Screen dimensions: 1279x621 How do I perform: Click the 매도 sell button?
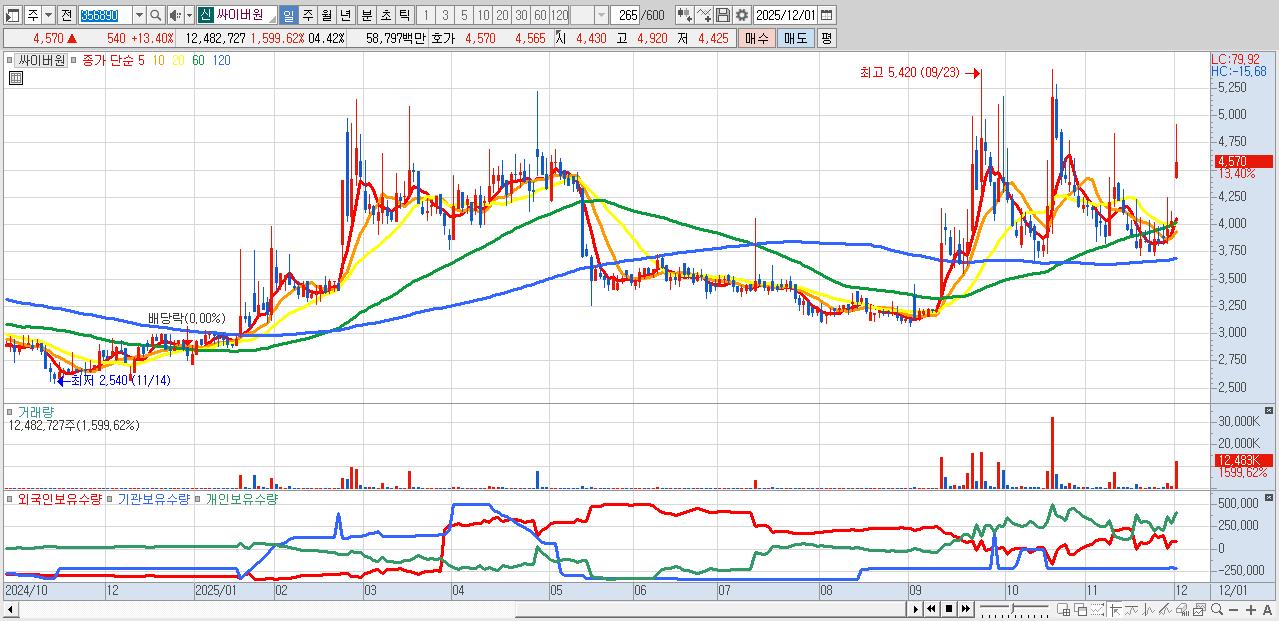[x=796, y=37]
